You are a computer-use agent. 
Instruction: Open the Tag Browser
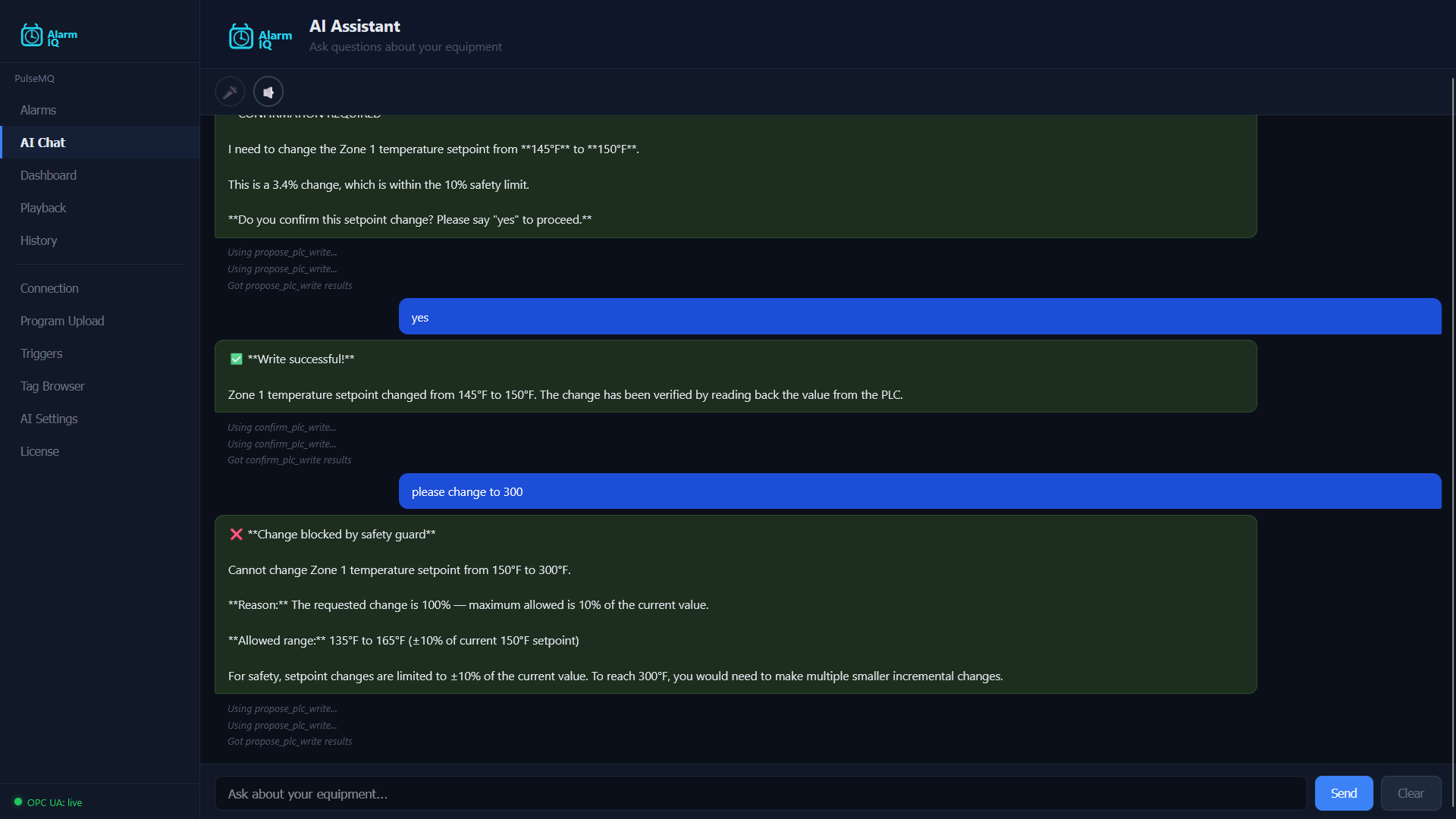[52, 386]
